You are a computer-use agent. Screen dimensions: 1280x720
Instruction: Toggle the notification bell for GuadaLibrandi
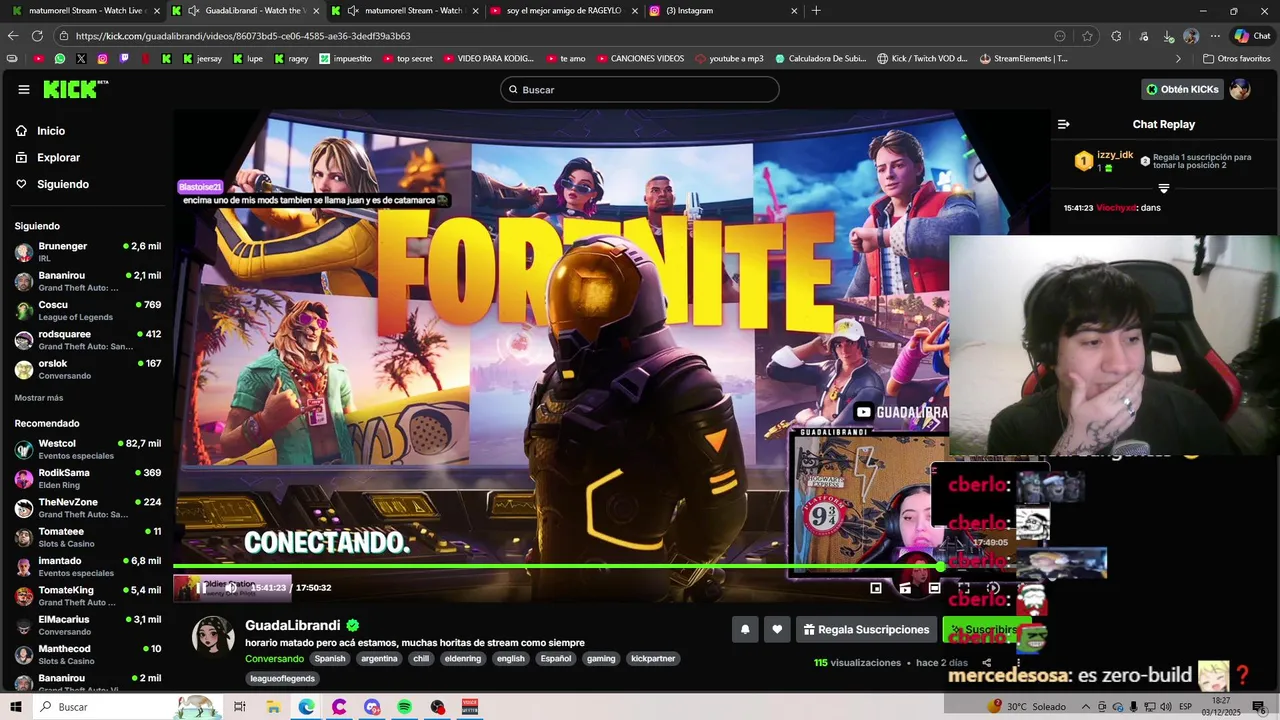point(745,630)
